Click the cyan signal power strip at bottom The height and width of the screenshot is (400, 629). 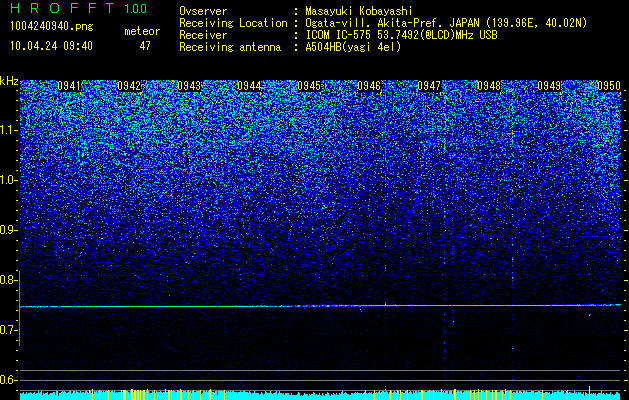(320, 395)
